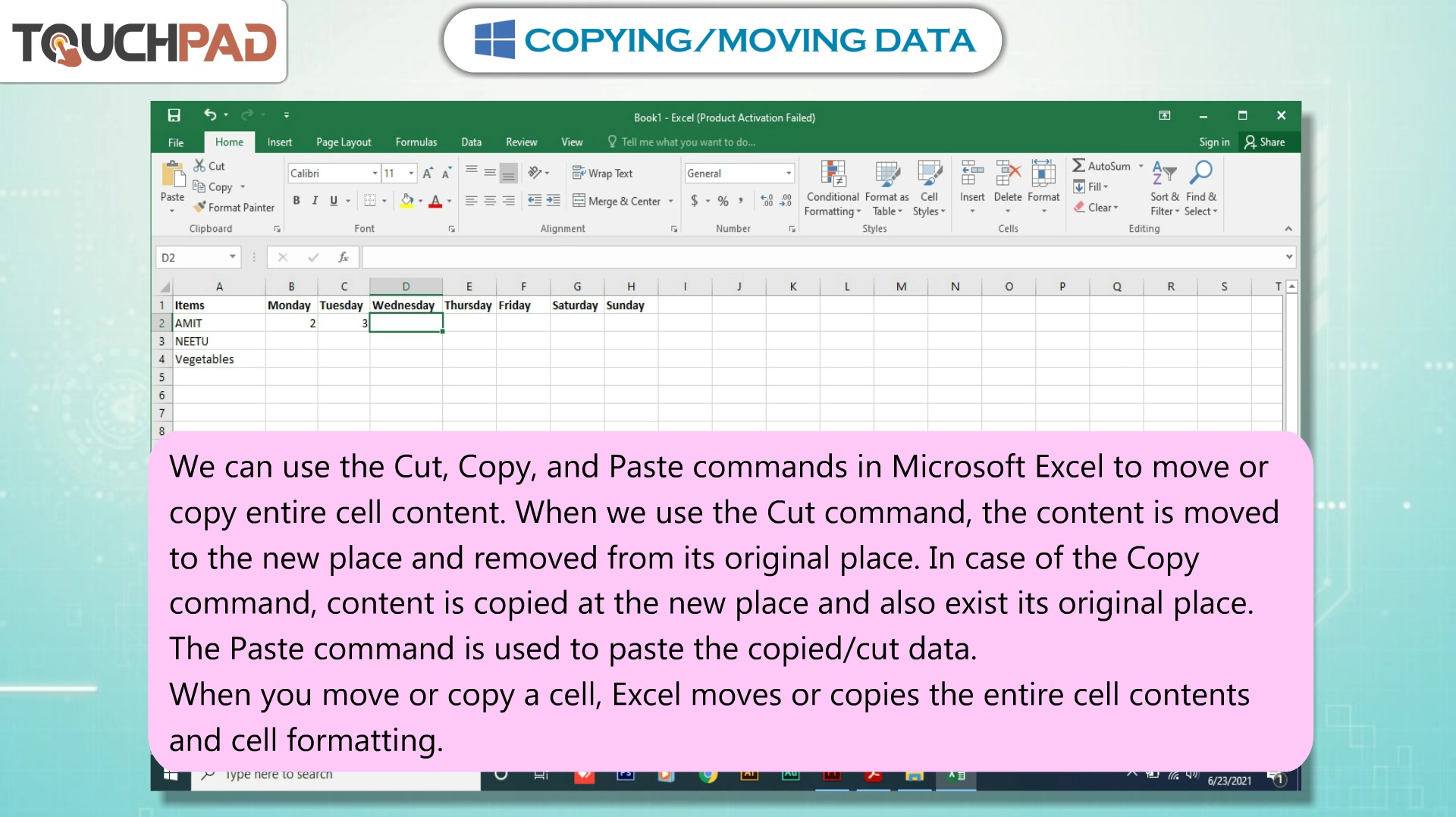Switch to the Page Layout tab
This screenshot has width=1456, height=817.
tap(344, 142)
